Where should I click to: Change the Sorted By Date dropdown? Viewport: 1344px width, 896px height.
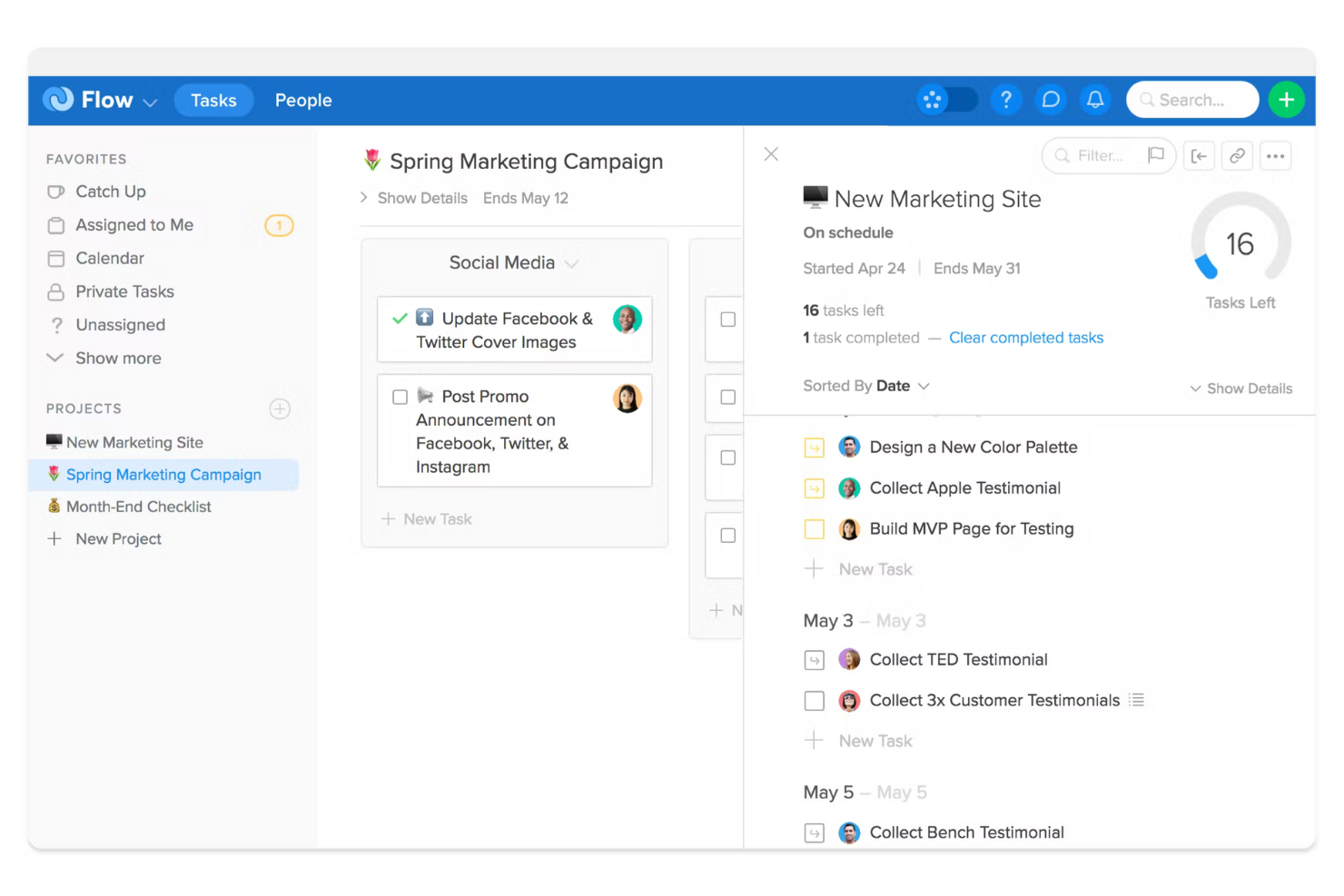click(866, 386)
